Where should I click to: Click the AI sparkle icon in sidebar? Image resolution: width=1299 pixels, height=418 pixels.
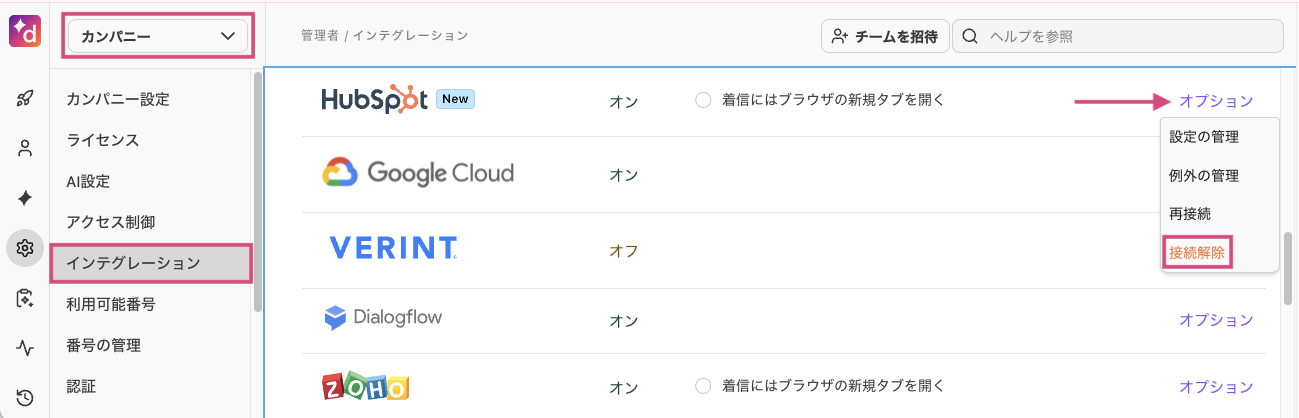(25, 198)
